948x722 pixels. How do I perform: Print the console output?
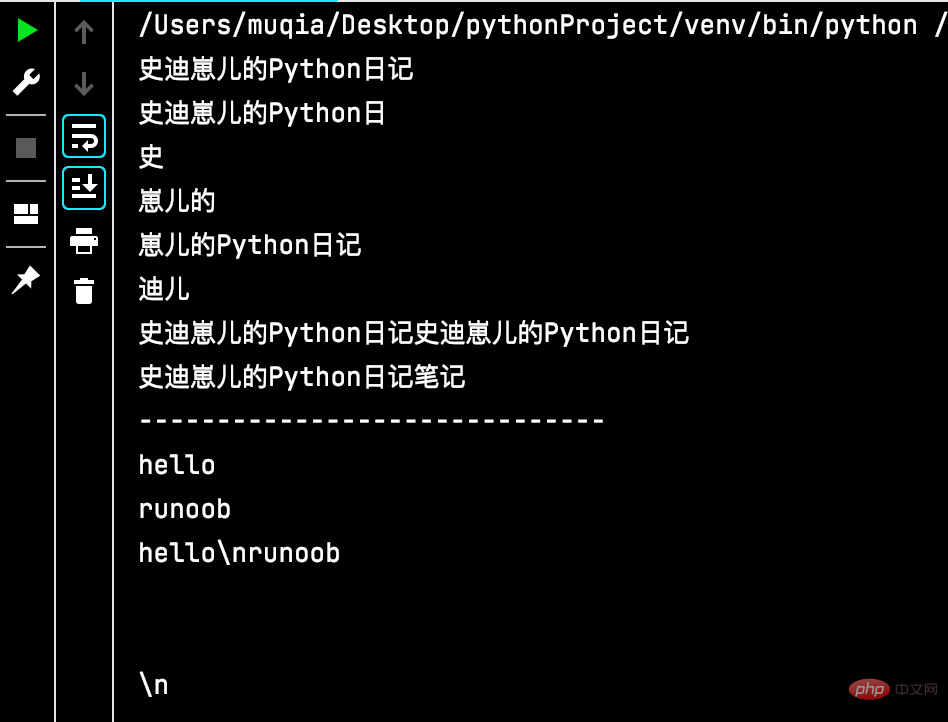coord(84,240)
